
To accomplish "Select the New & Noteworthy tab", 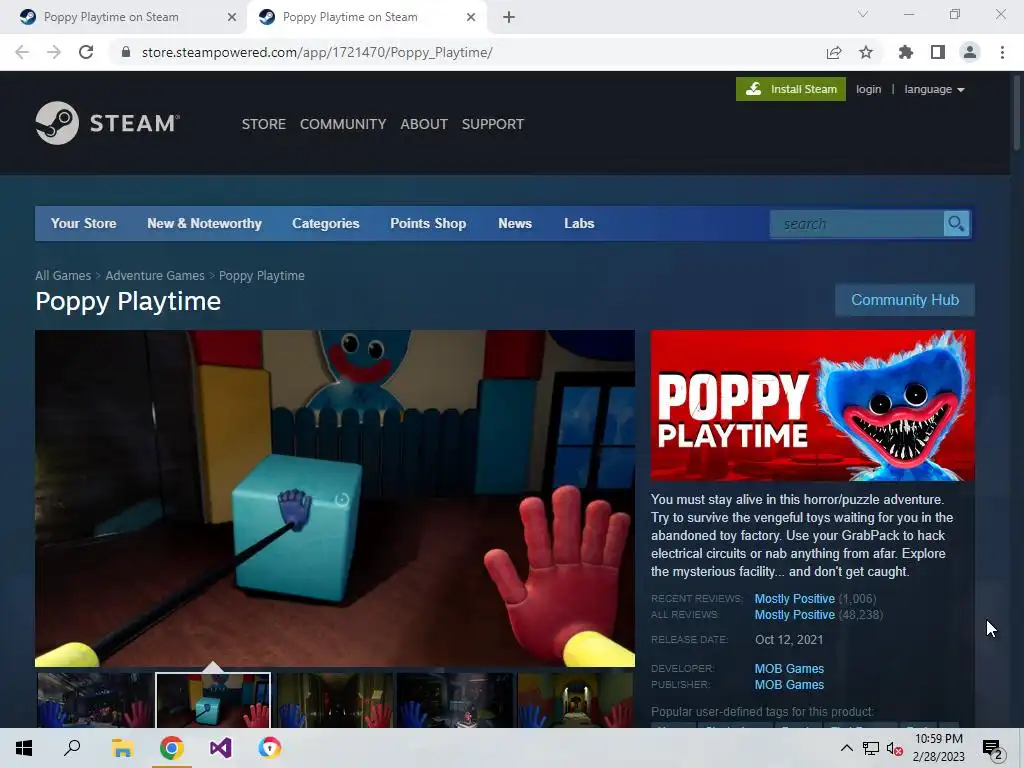I will [x=204, y=223].
